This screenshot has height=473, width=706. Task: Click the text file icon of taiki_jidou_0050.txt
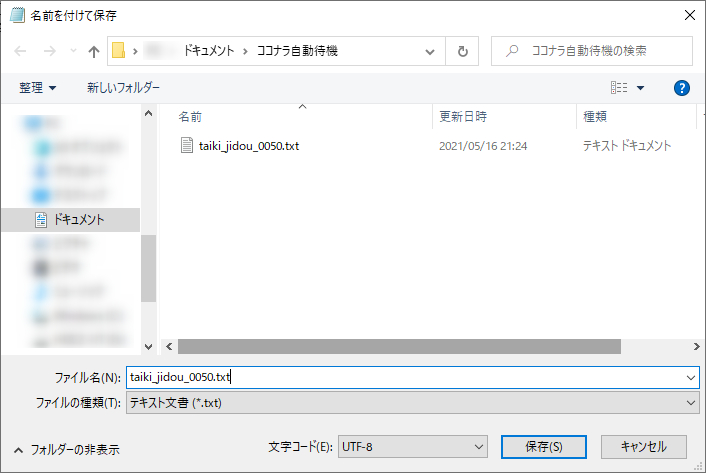coord(187,145)
